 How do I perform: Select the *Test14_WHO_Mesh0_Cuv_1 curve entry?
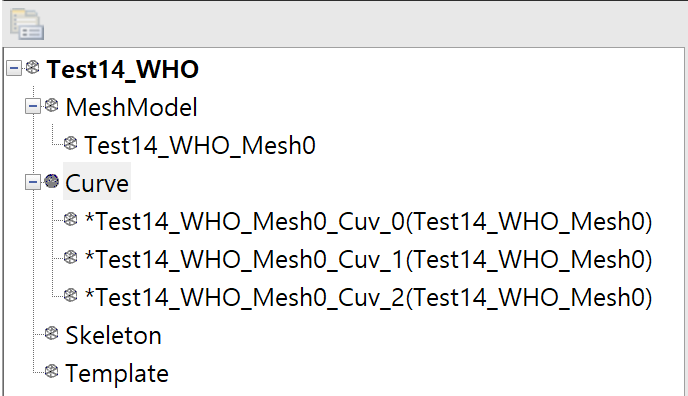pyautogui.click(x=369, y=259)
